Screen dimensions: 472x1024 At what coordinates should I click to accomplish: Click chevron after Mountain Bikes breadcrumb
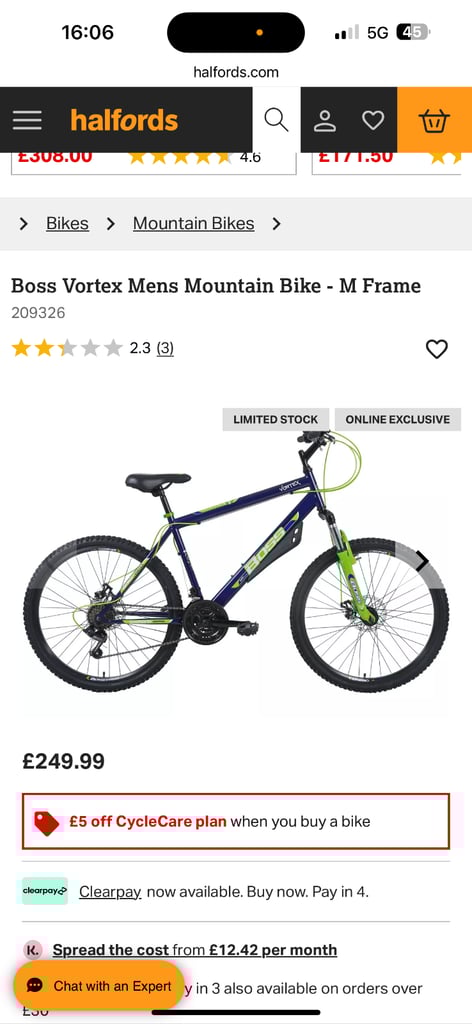point(276,224)
